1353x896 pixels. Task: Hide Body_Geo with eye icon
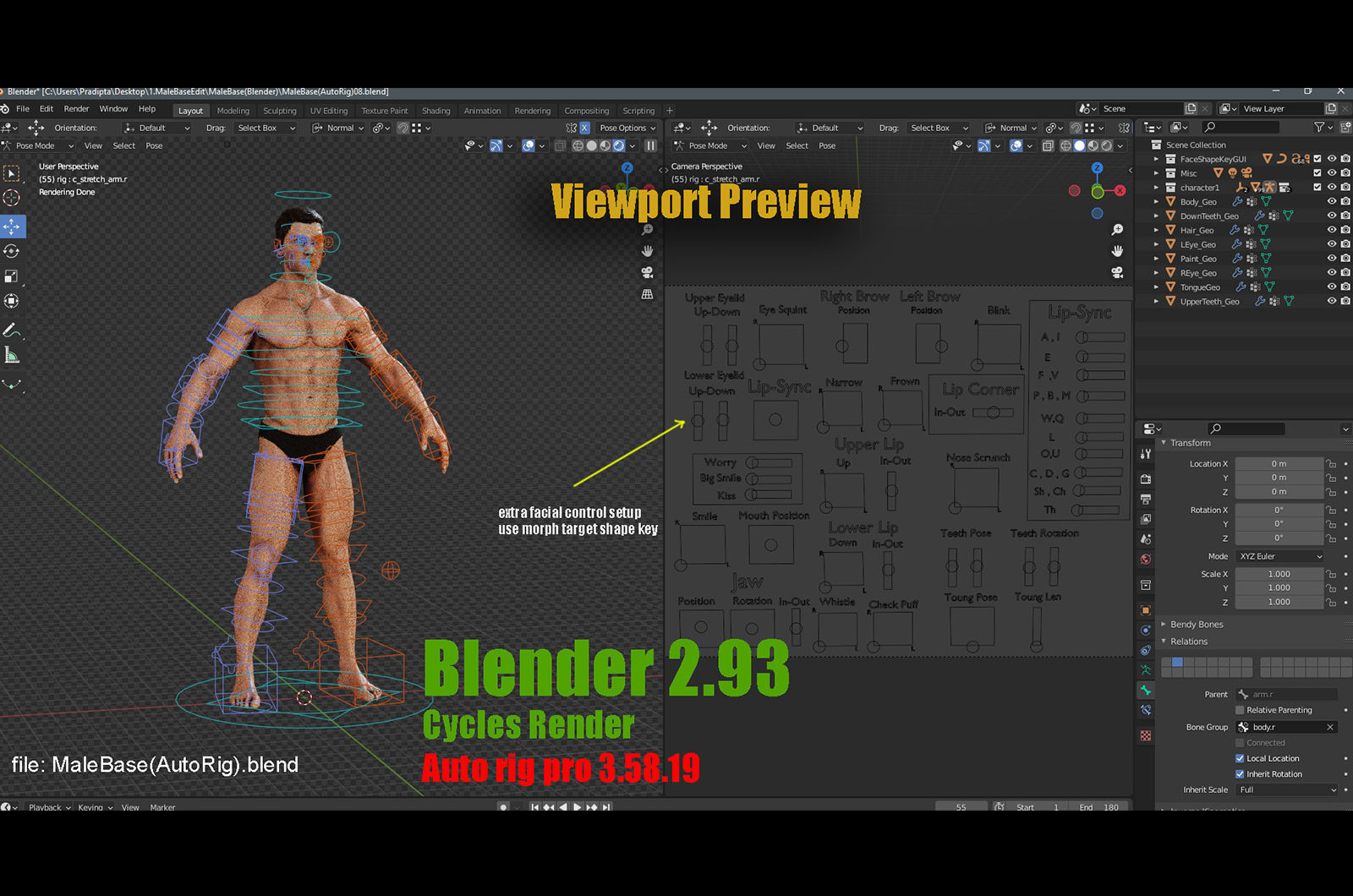[x=1332, y=202]
